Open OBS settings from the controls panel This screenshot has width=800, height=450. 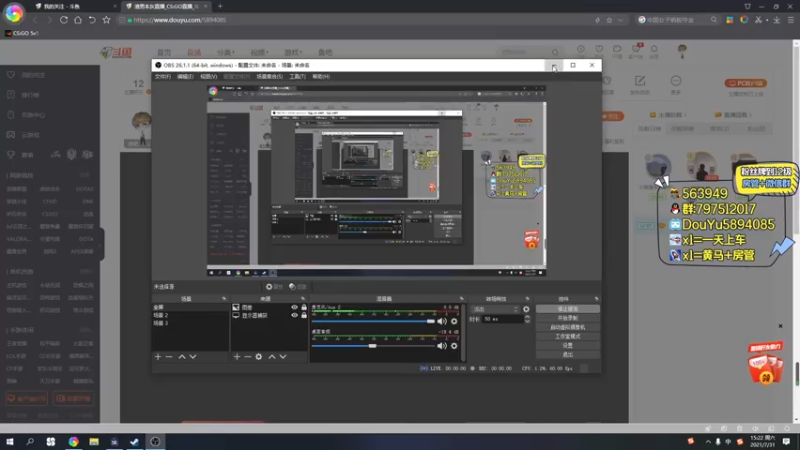[x=567, y=345]
